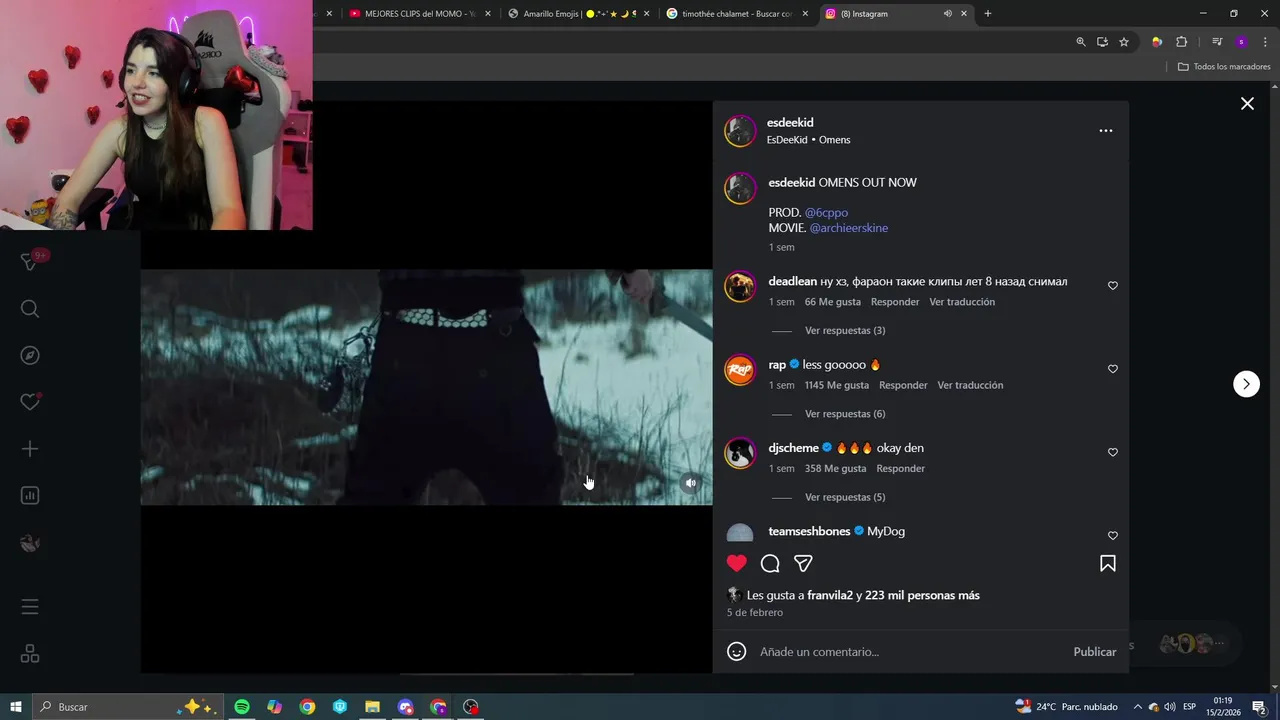View '358 Me gusta' on djscheme's comment
1280x720 pixels.
click(835, 469)
